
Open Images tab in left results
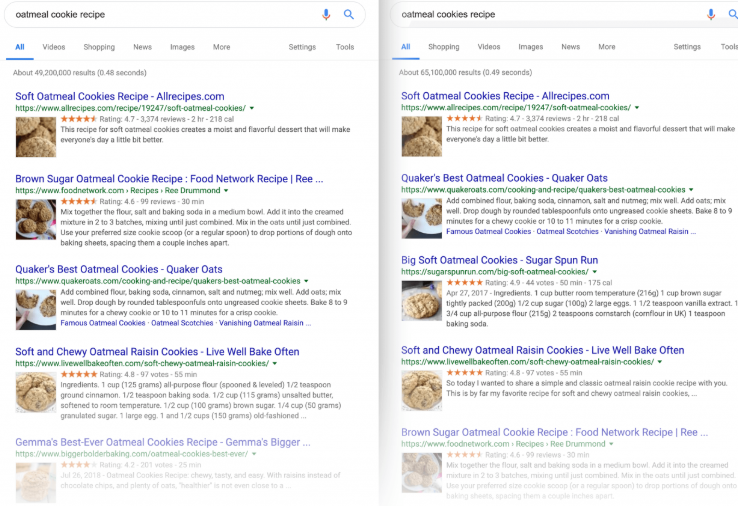[x=182, y=47]
